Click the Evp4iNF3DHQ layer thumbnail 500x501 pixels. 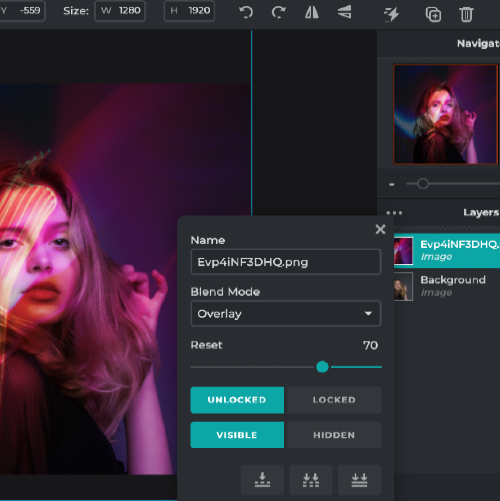(x=403, y=251)
